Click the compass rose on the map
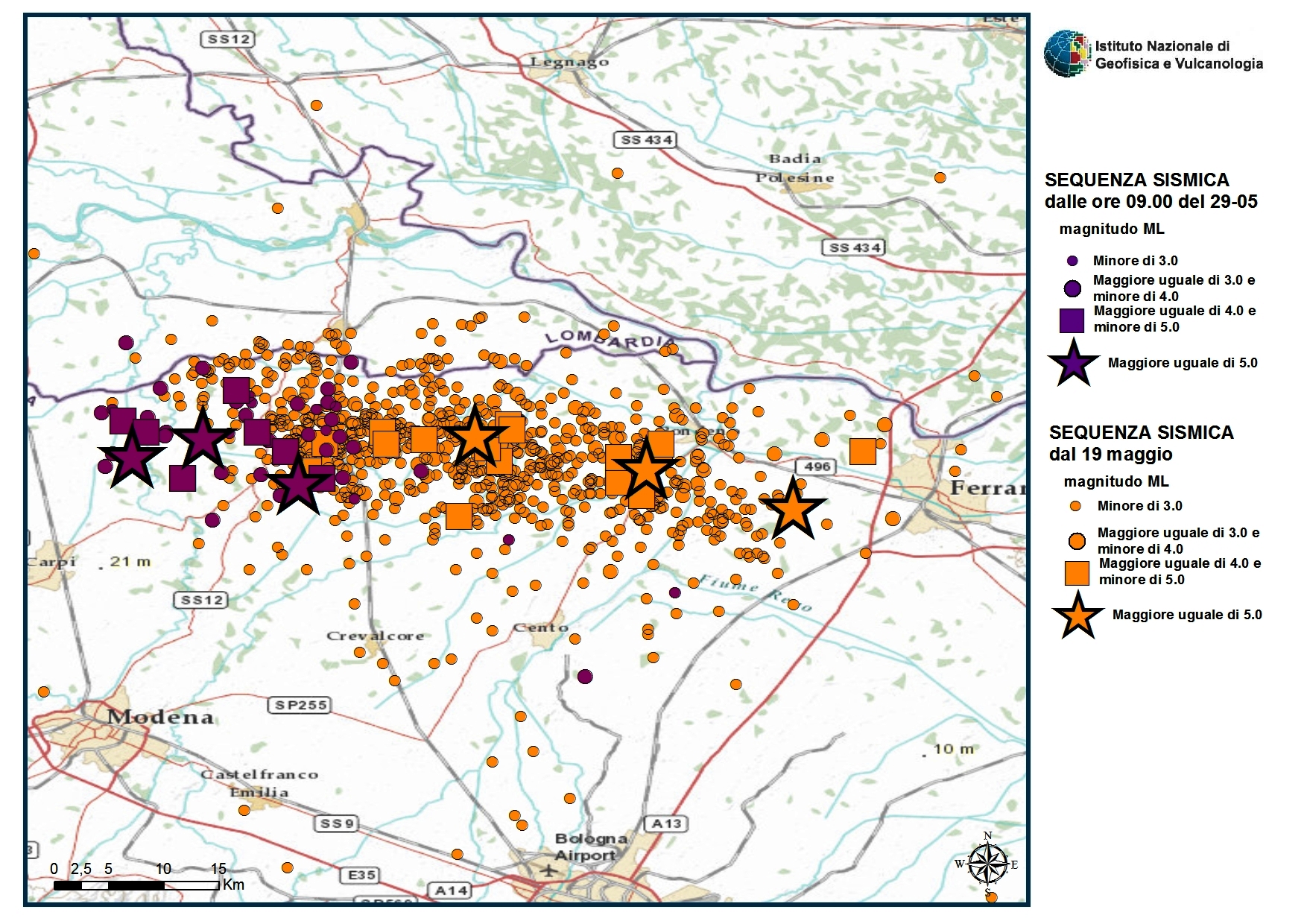Viewport: 1307px width, 924px height. pos(988,864)
